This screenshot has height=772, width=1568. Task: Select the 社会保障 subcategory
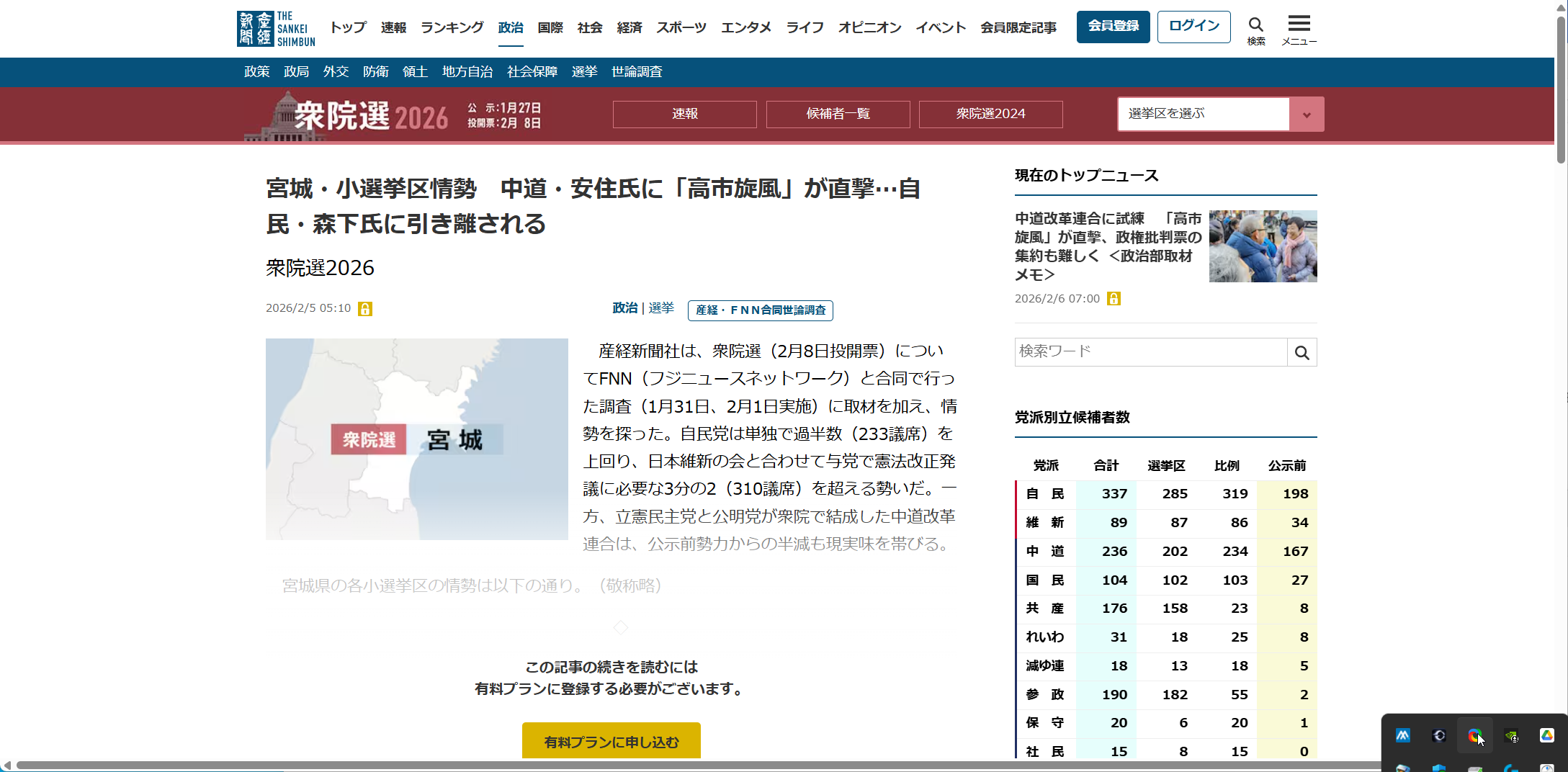click(x=532, y=72)
